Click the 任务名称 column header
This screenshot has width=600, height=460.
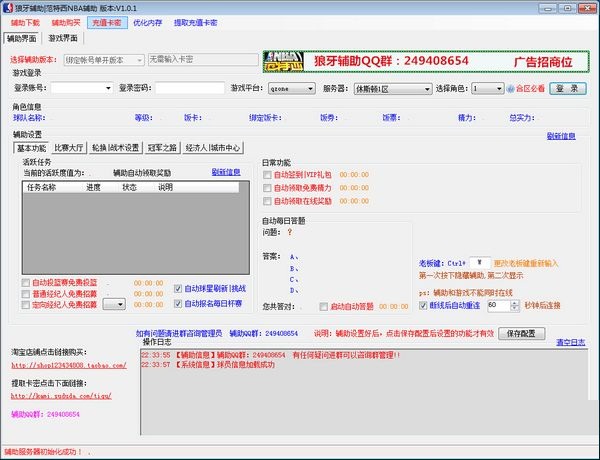41,187
